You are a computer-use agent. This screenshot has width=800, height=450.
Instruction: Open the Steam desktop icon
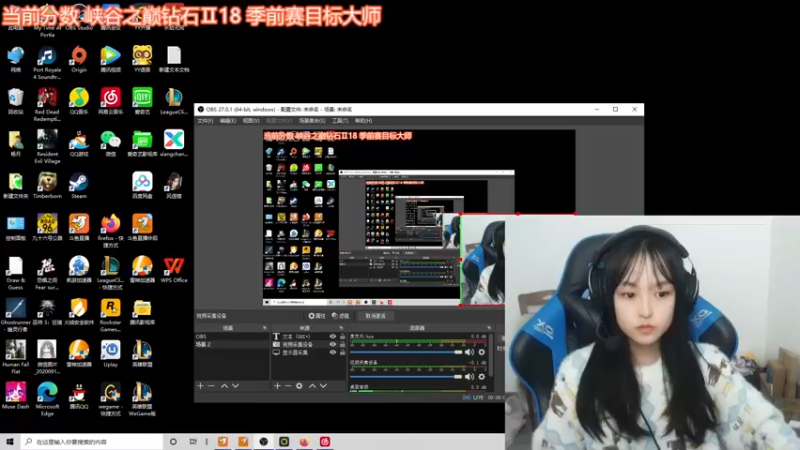[79, 185]
